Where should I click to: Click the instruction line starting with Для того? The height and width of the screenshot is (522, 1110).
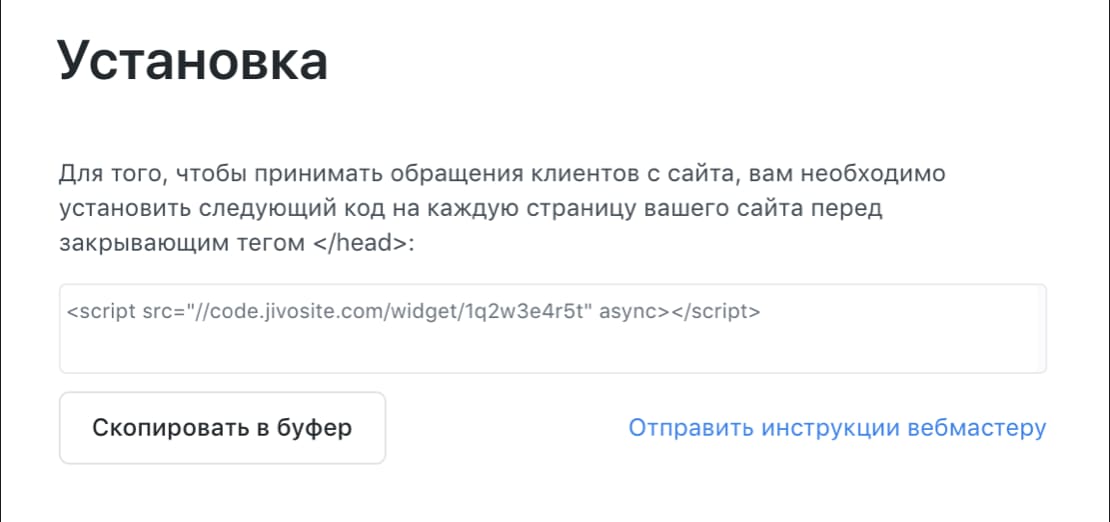click(x=502, y=174)
